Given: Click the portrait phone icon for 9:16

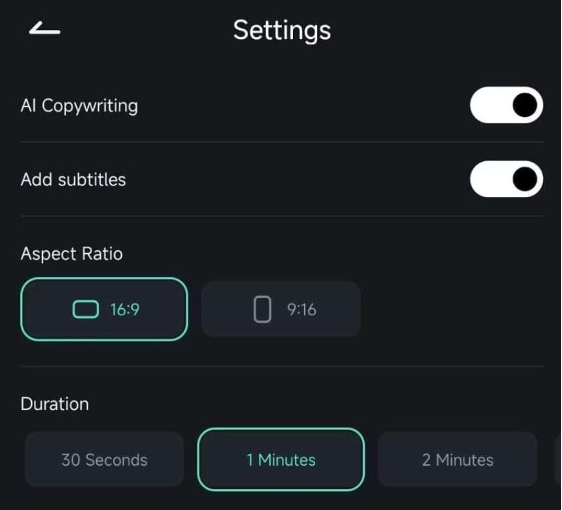Looking at the screenshot, I should pos(262,309).
